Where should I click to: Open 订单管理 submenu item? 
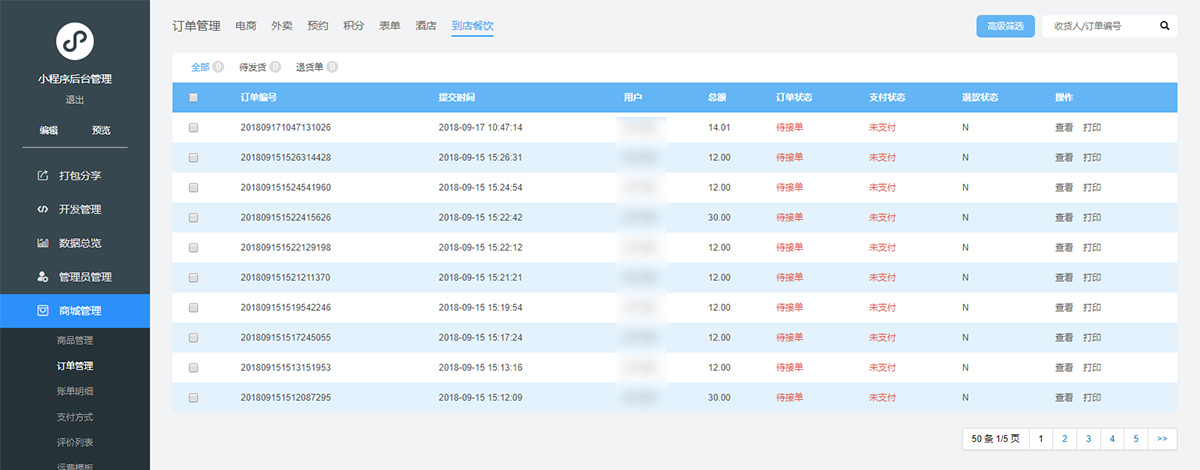[x=75, y=366]
